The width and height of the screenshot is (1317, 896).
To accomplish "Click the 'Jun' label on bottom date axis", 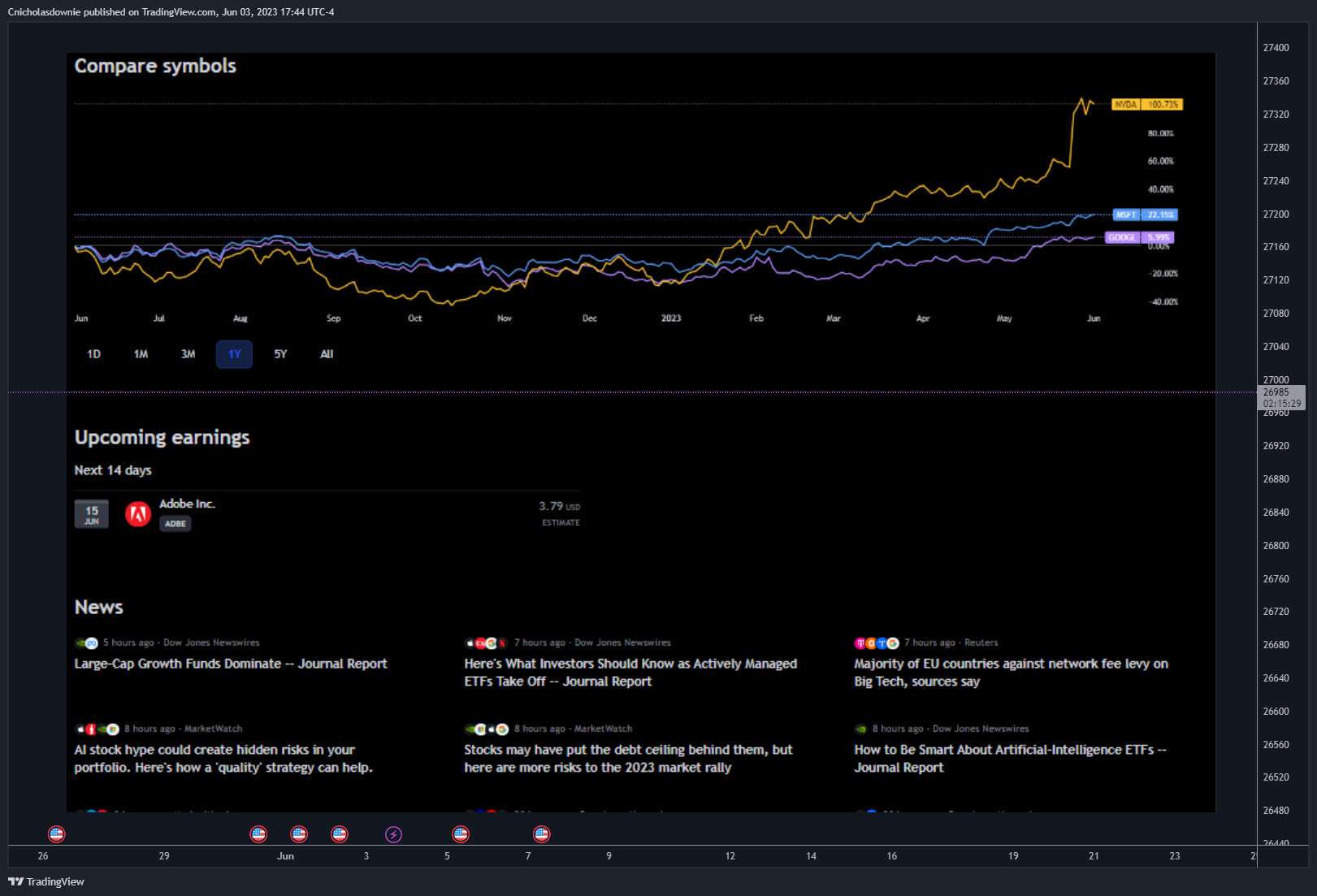I will point(285,856).
